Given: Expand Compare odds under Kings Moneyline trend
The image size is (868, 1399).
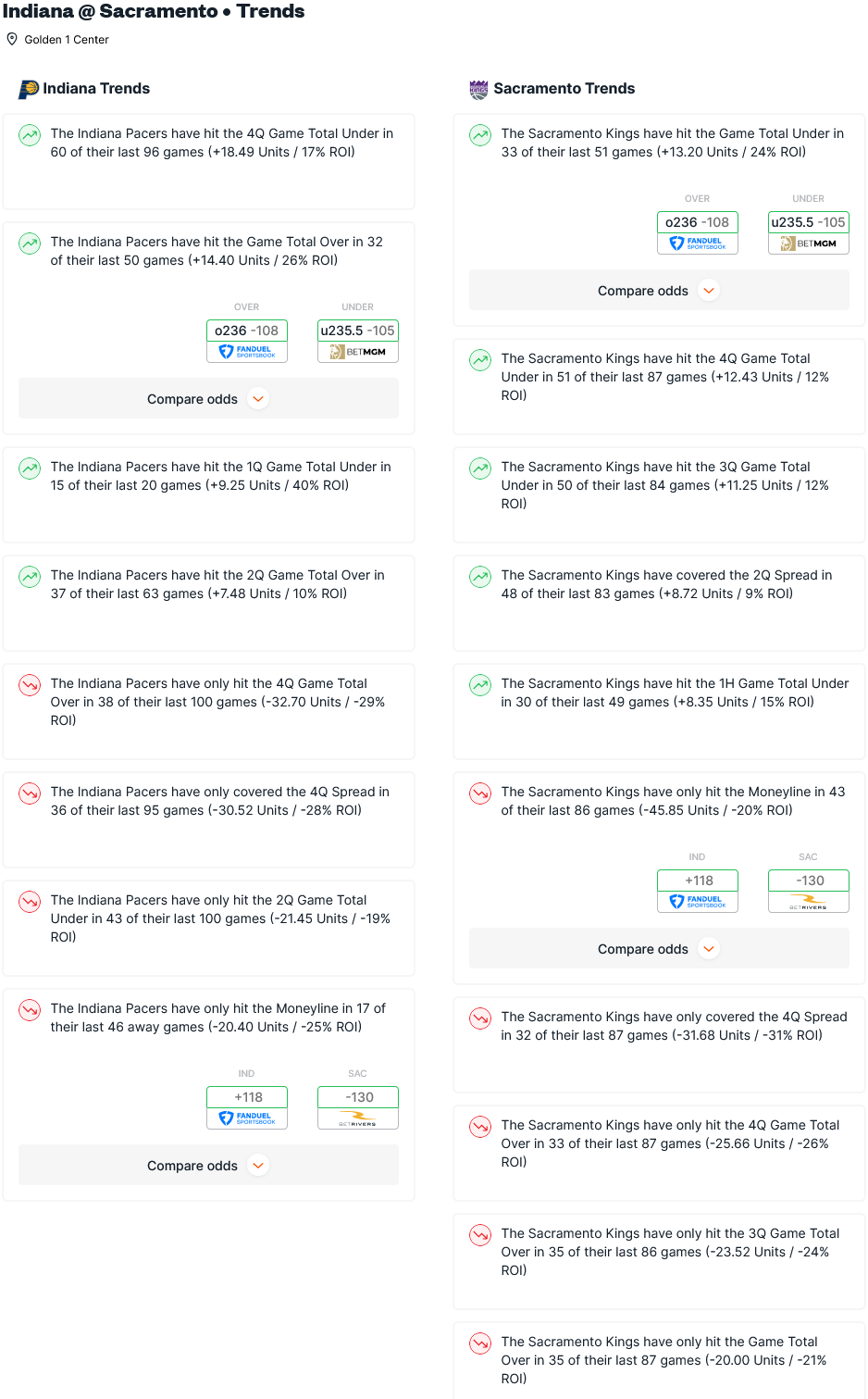Looking at the screenshot, I should pos(659,949).
